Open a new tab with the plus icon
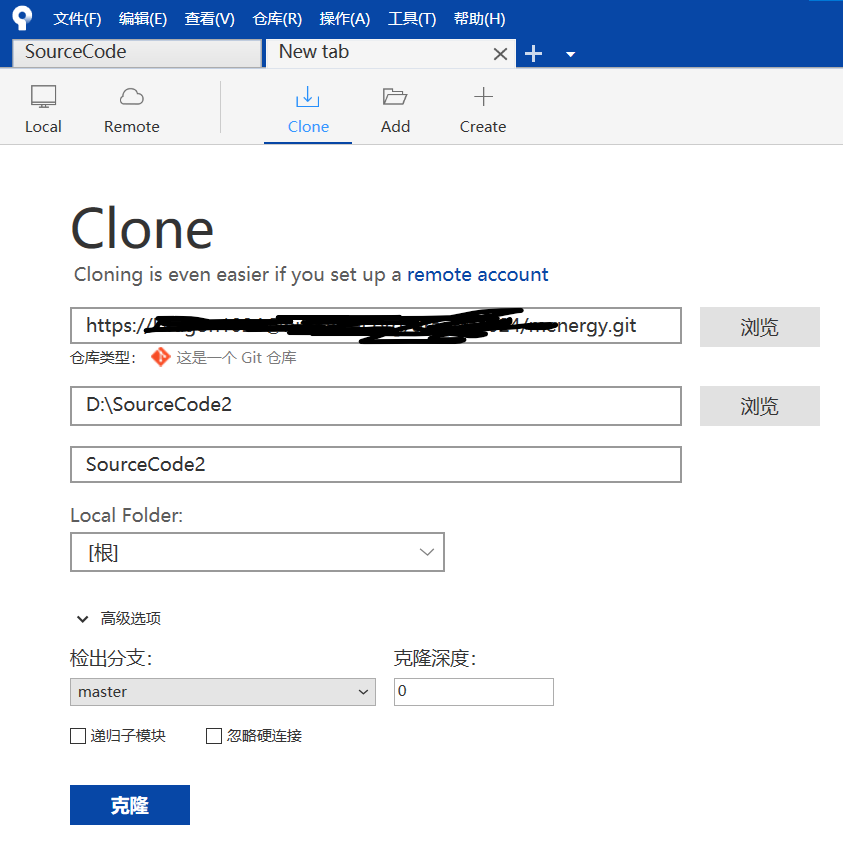Screen dimensions: 843x851 (533, 52)
